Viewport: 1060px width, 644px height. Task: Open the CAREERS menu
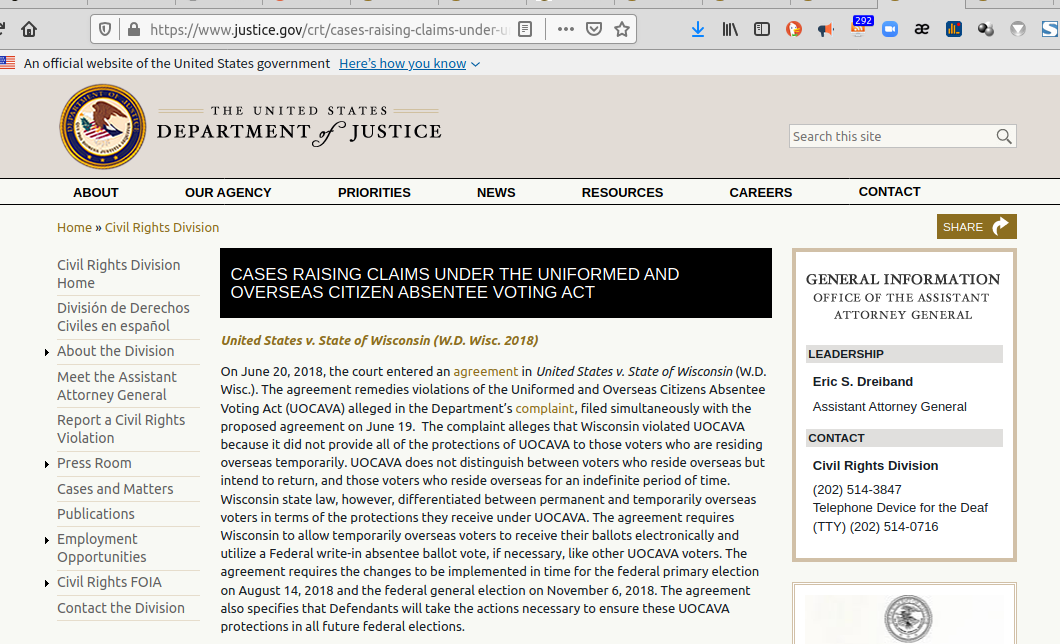[761, 193]
